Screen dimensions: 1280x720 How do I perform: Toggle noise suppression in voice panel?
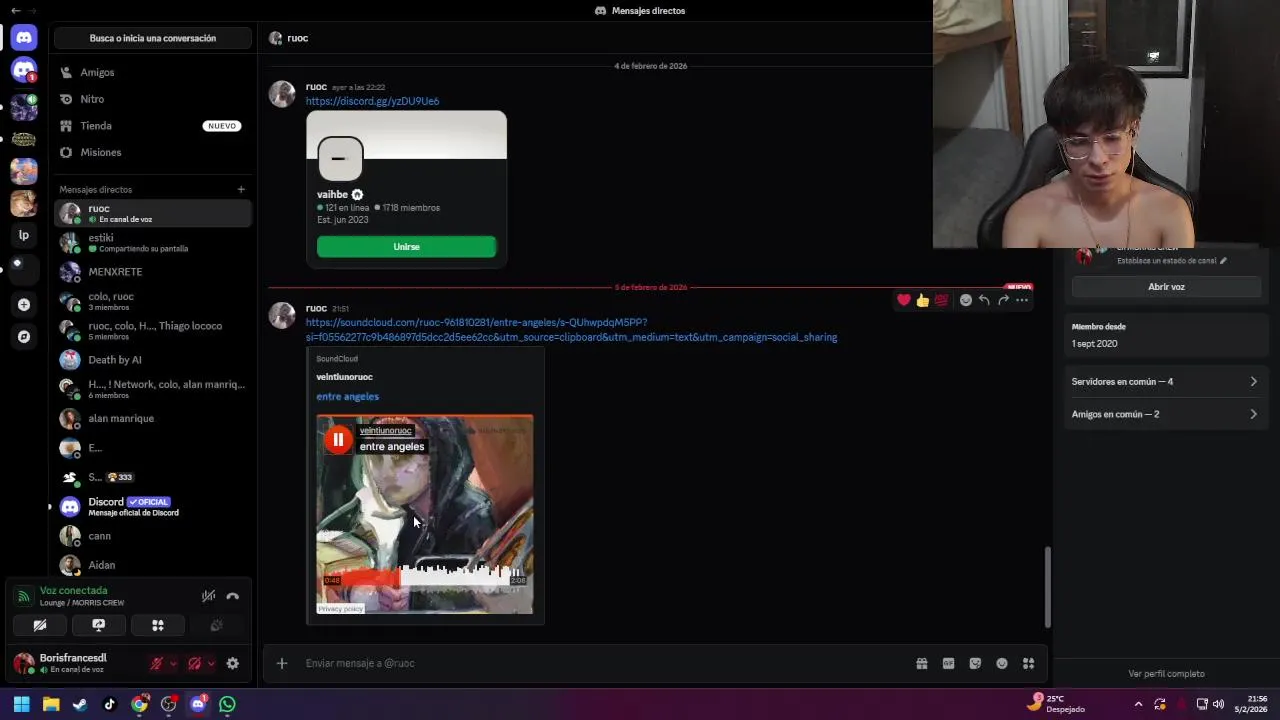[x=208, y=596]
